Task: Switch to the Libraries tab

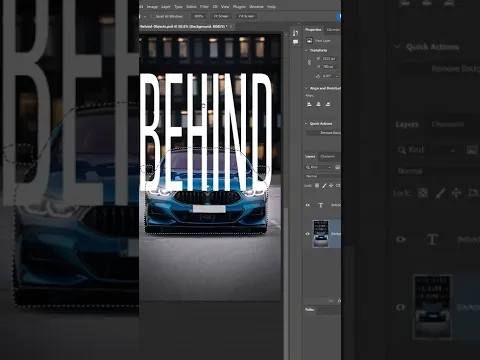Action: pos(333,30)
